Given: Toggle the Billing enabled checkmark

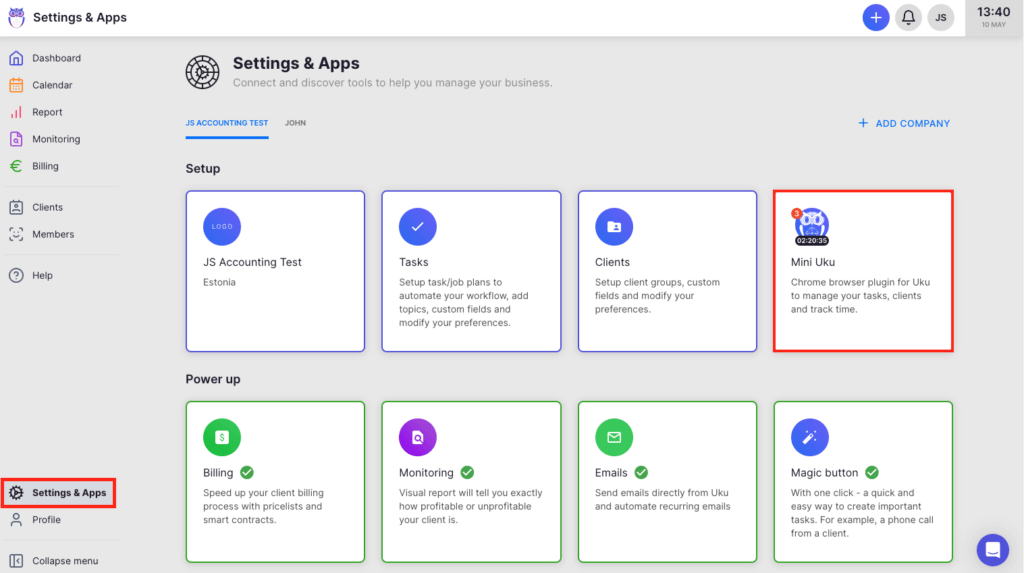Looking at the screenshot, I should tap(246, 472).
